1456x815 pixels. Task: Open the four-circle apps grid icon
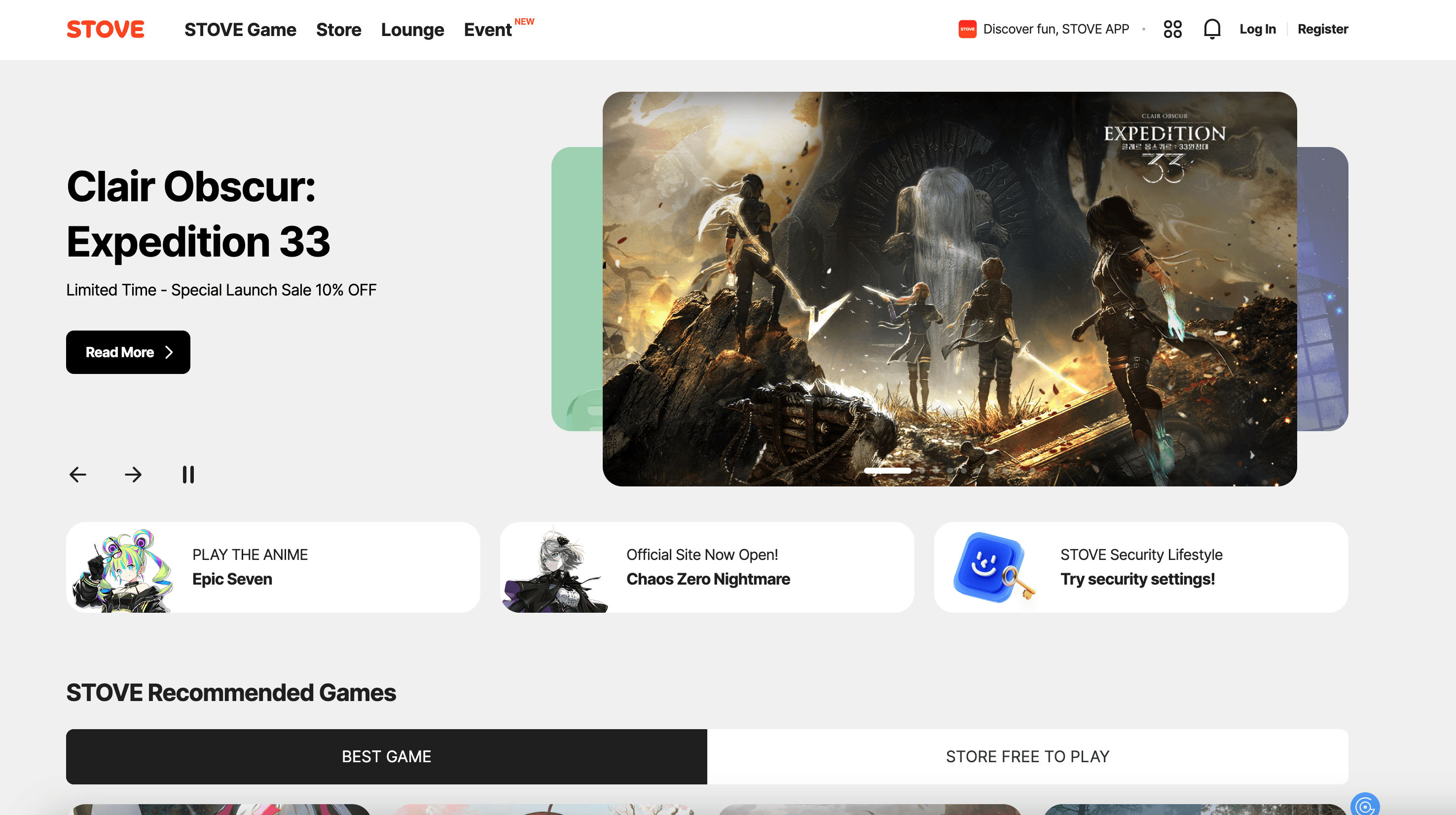[x=1172, y=30]
